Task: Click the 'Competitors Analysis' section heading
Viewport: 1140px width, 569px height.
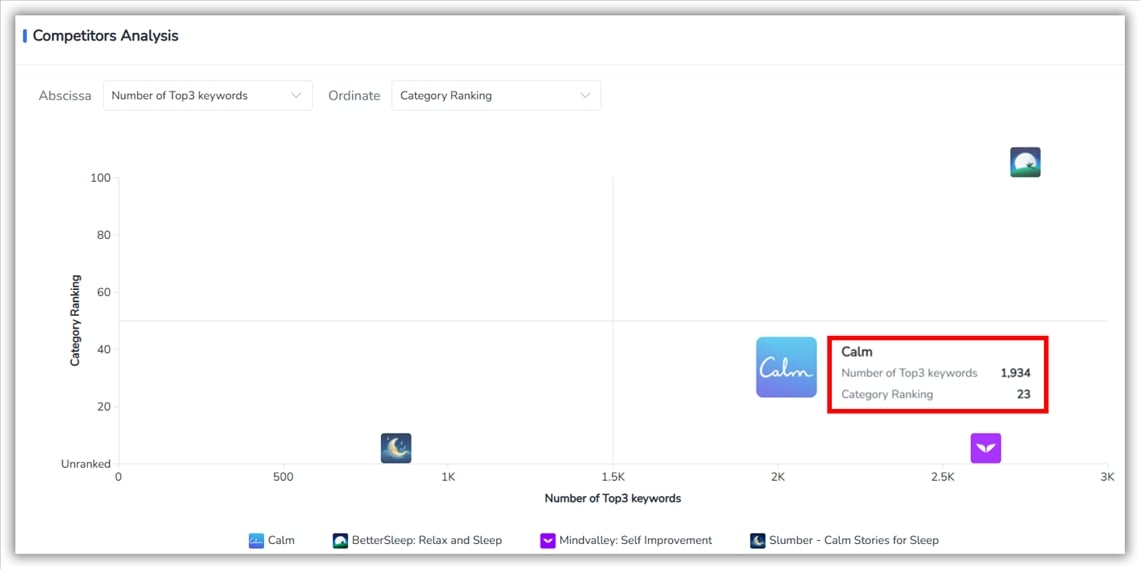Action: [105, 36]
